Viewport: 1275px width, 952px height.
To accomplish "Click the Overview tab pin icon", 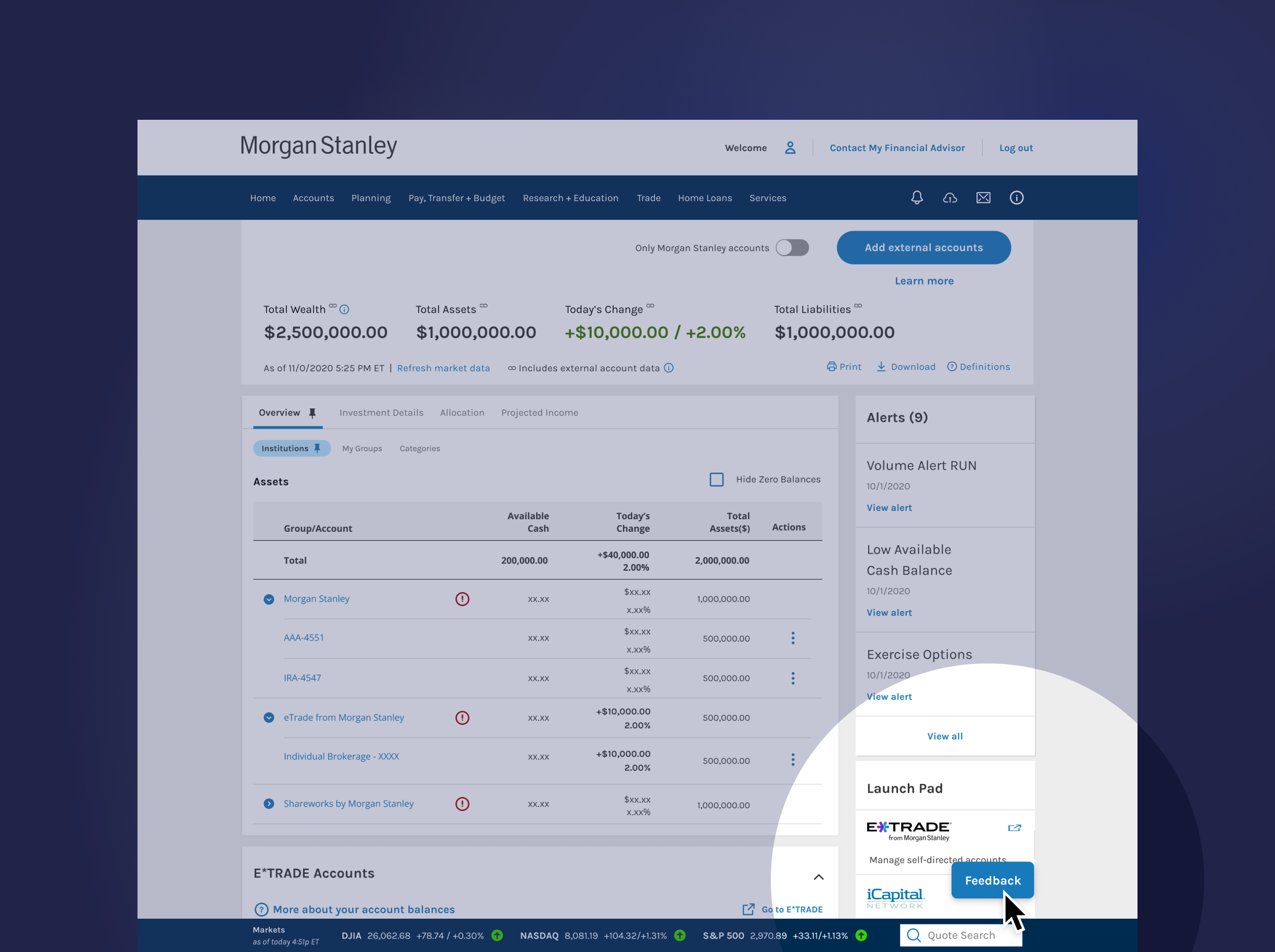I will (x=312, y=412).
